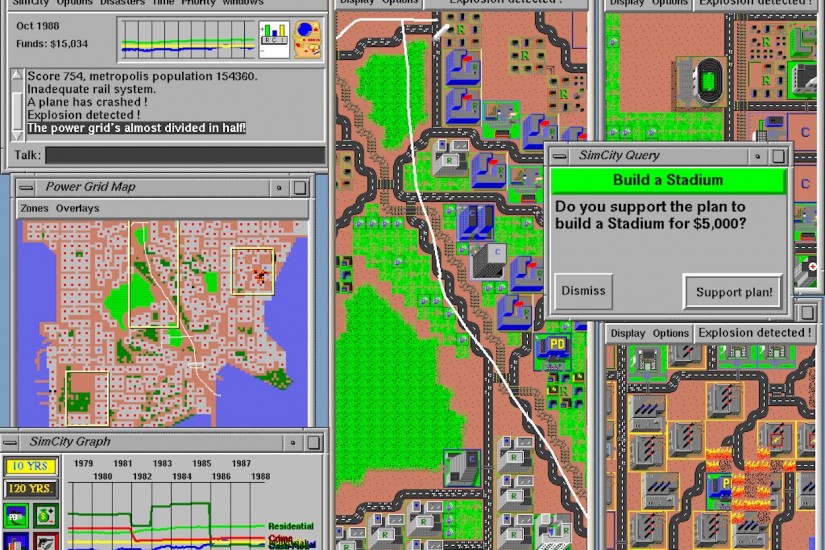This screenshot has width=825, height=550.
Task: Open the SimCity Query window menu button
Action: click(x=560, y=156)
